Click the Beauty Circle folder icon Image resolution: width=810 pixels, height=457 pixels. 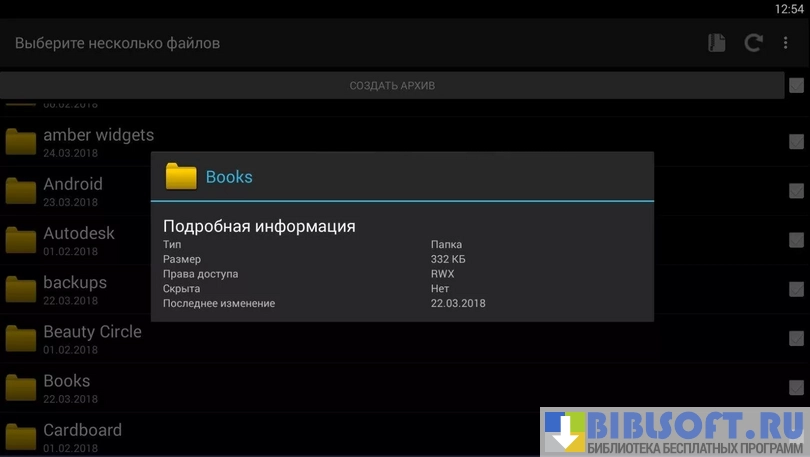(x=20, y=339)
